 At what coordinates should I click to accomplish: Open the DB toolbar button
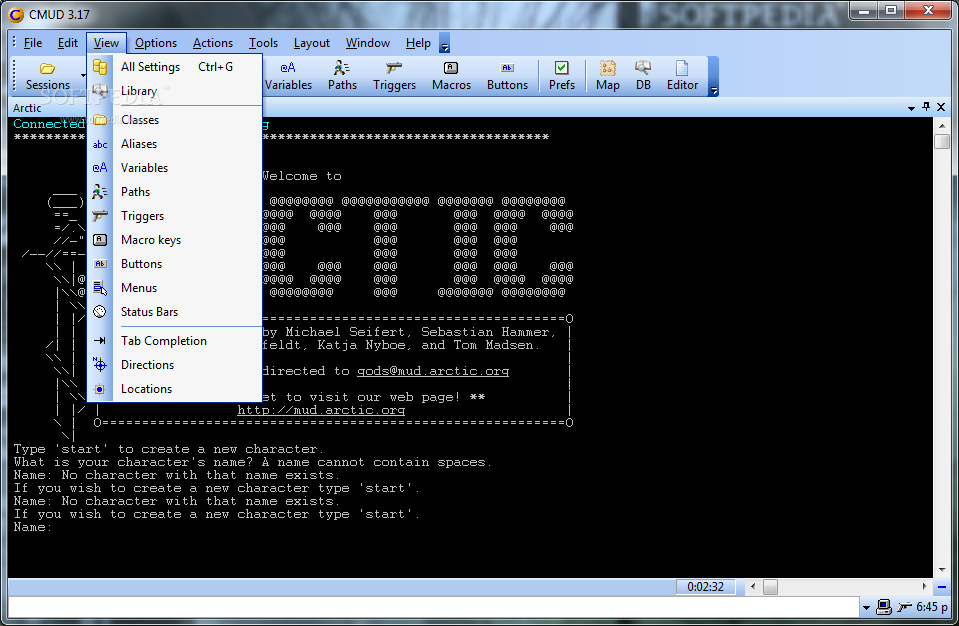(x=643, y=76)
